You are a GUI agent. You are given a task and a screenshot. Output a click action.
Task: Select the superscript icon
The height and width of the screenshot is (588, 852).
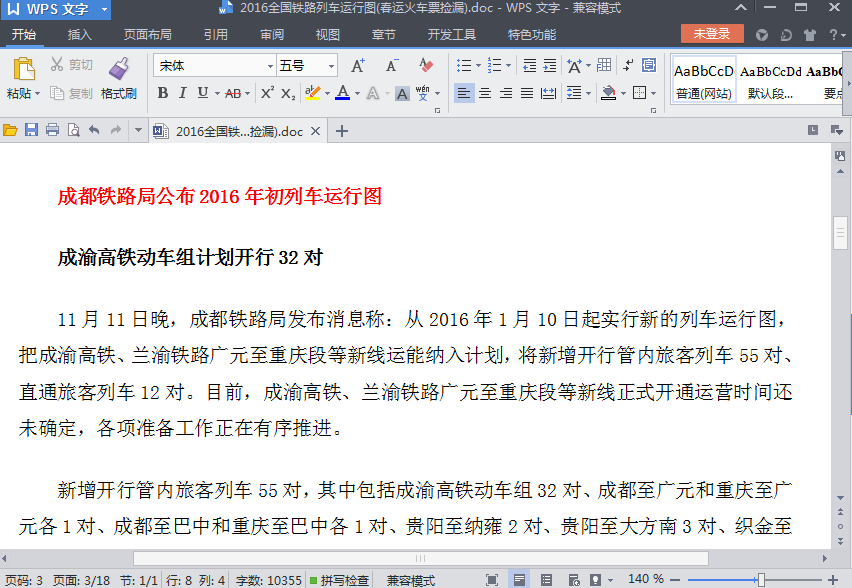tap(266, 92)
